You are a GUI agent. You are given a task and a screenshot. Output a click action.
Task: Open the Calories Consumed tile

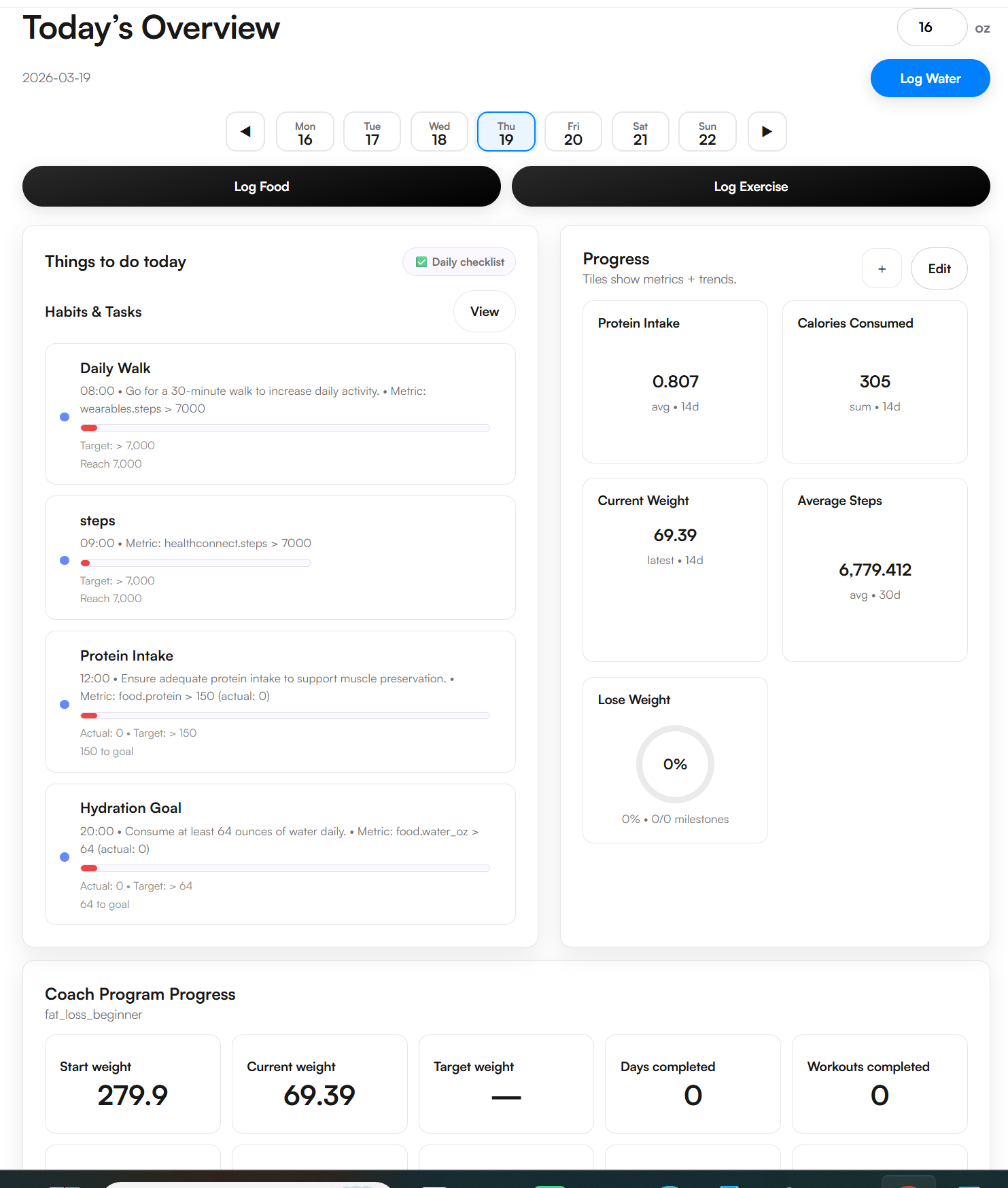click(x=875, y=382)
